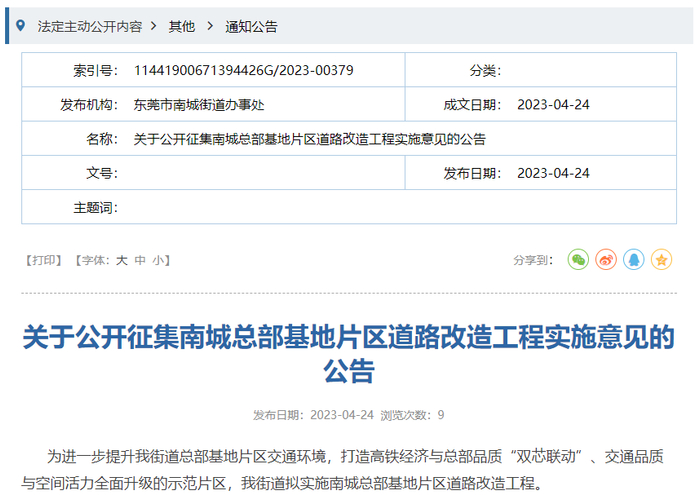The width and height of the screenshot is (700, 495).
Task: Share to Qzone star icon
Action: (x=662, y=259)
